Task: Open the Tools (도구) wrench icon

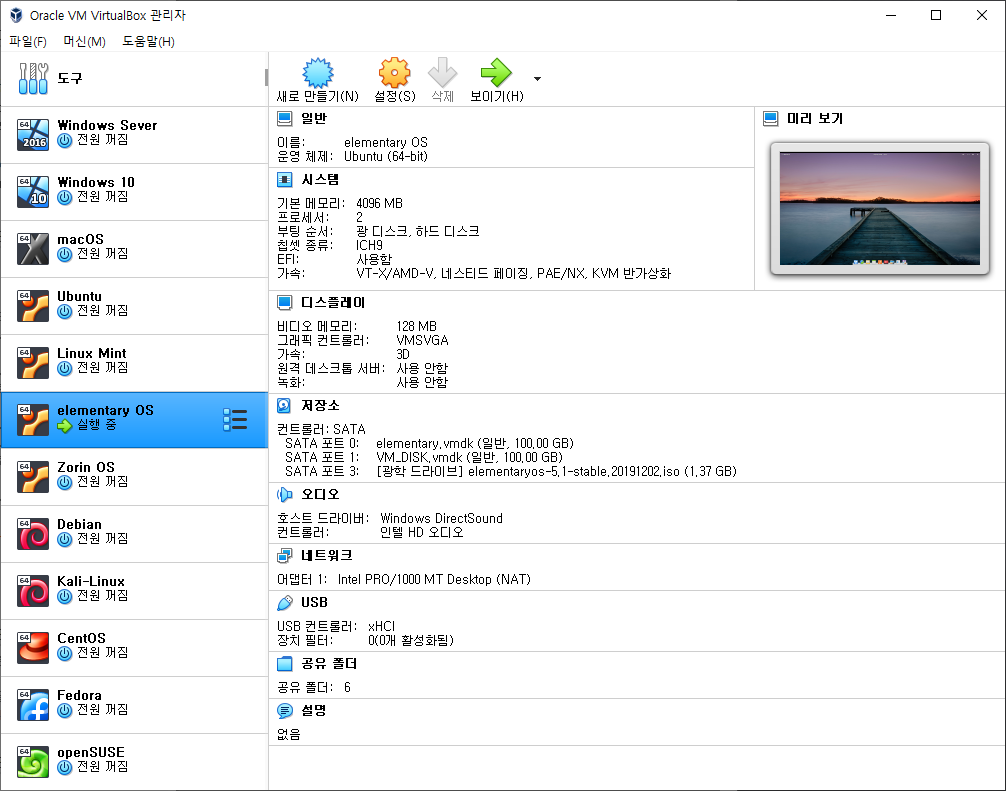Action: pyautogui.click(x=33, y=78)
